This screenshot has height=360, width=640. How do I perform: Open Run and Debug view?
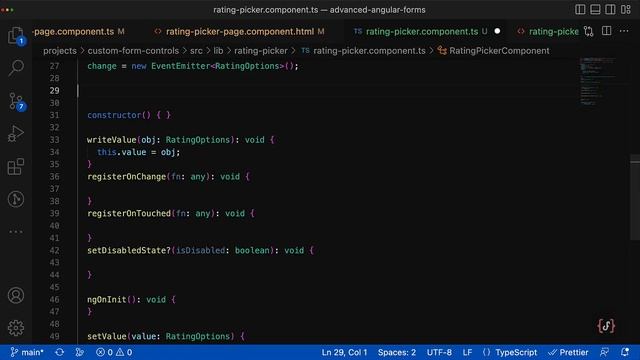pos(16,134)
